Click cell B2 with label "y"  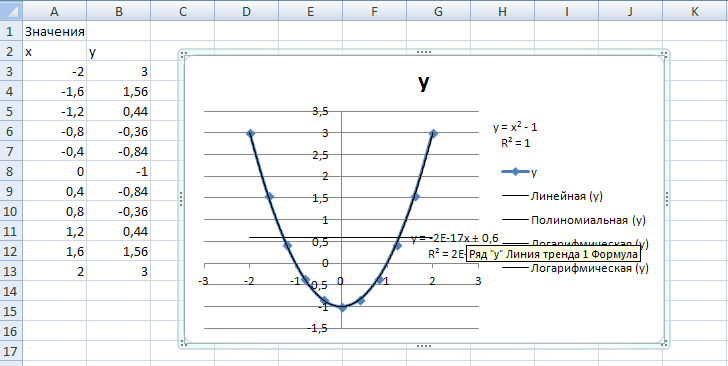pos(118,52)
